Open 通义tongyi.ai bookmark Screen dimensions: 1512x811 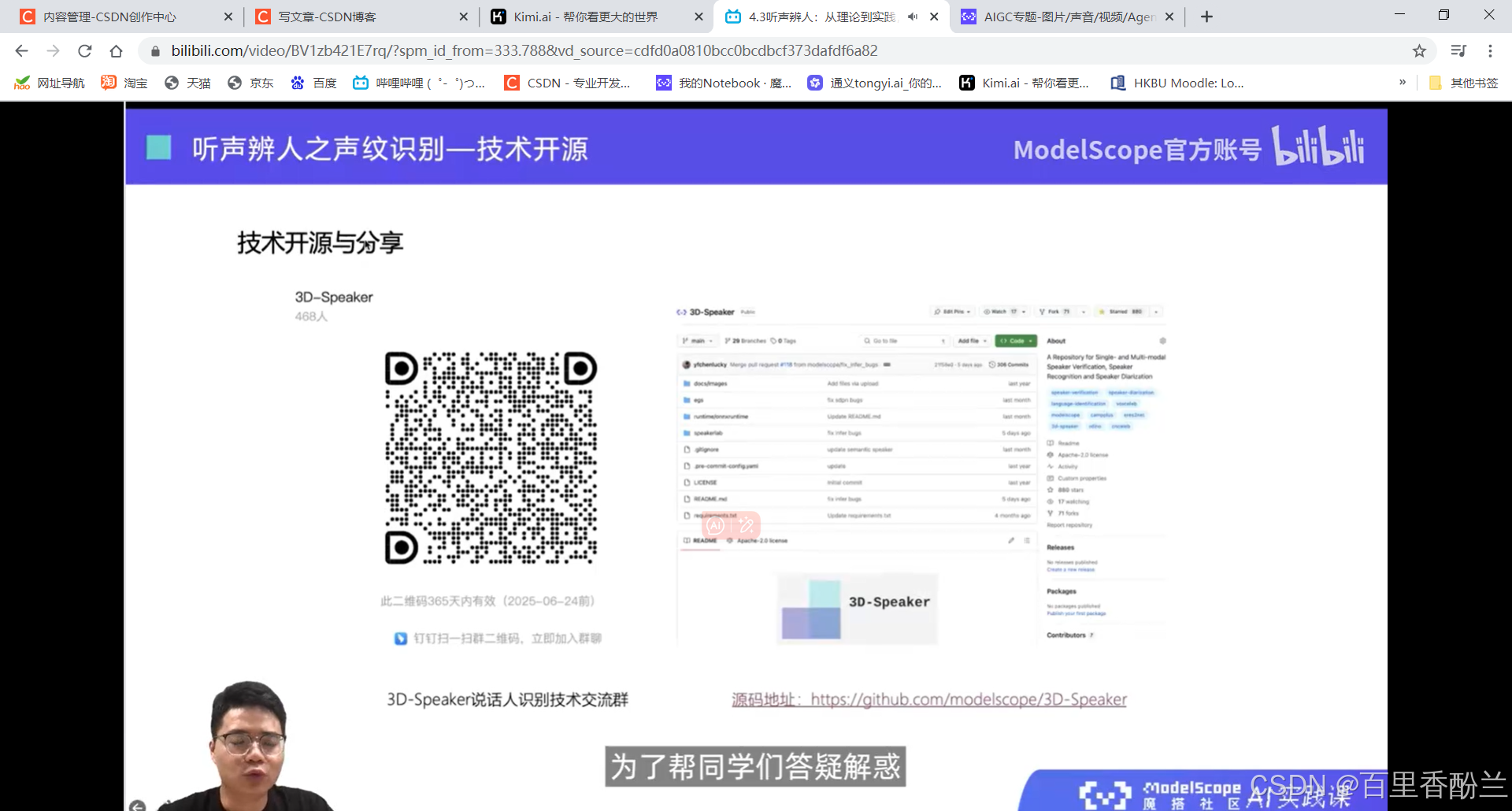point(874,83)
